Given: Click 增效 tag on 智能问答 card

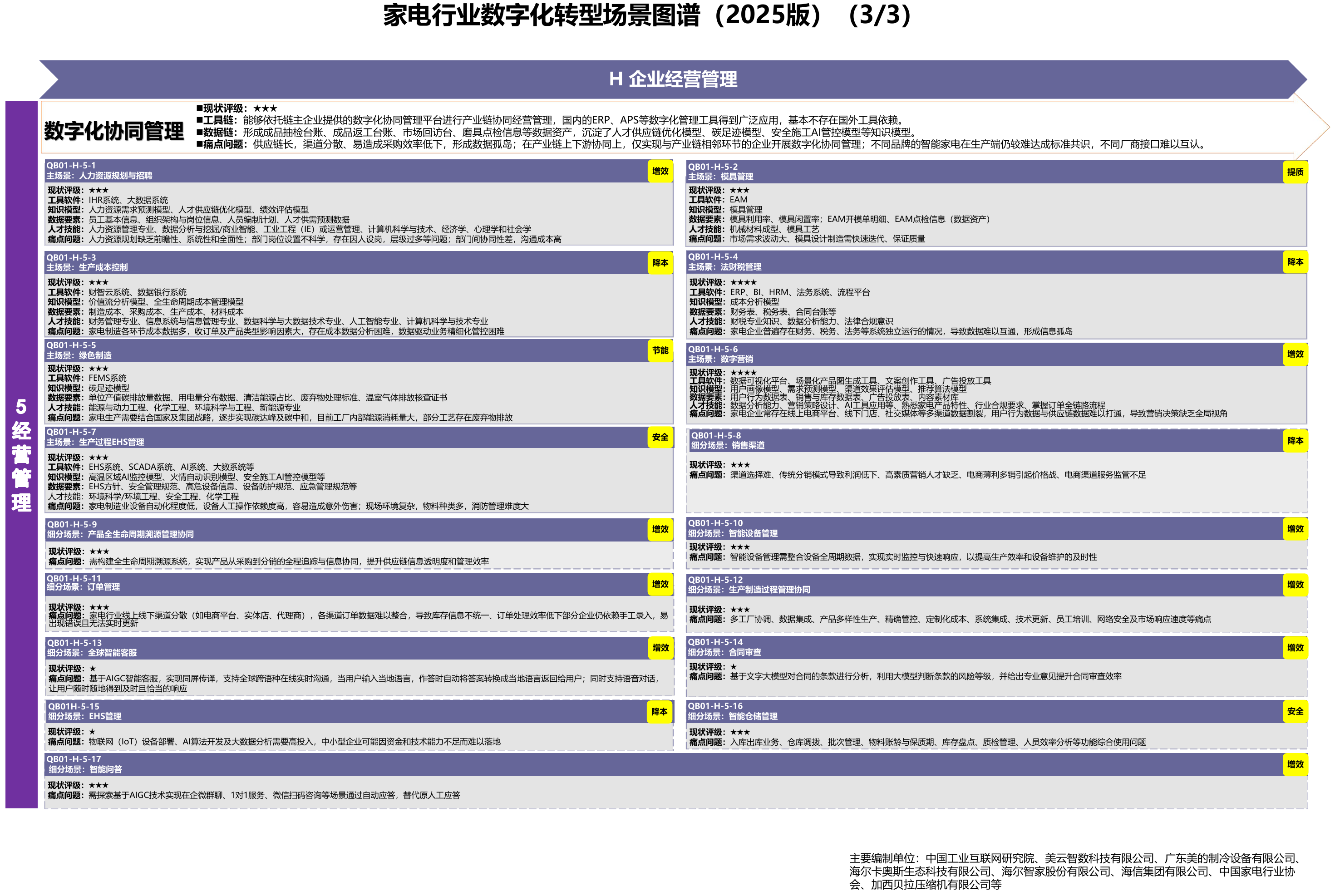Looking at the screenshot, I should click(1295, 764).
